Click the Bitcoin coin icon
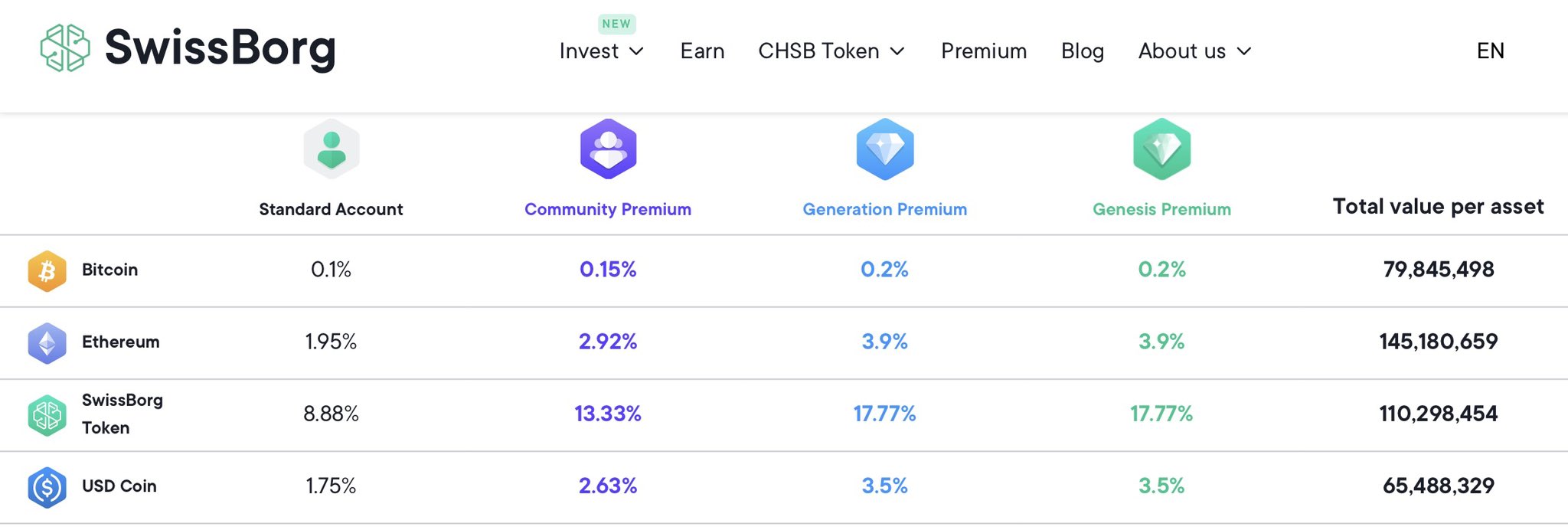 coord(47,271)
